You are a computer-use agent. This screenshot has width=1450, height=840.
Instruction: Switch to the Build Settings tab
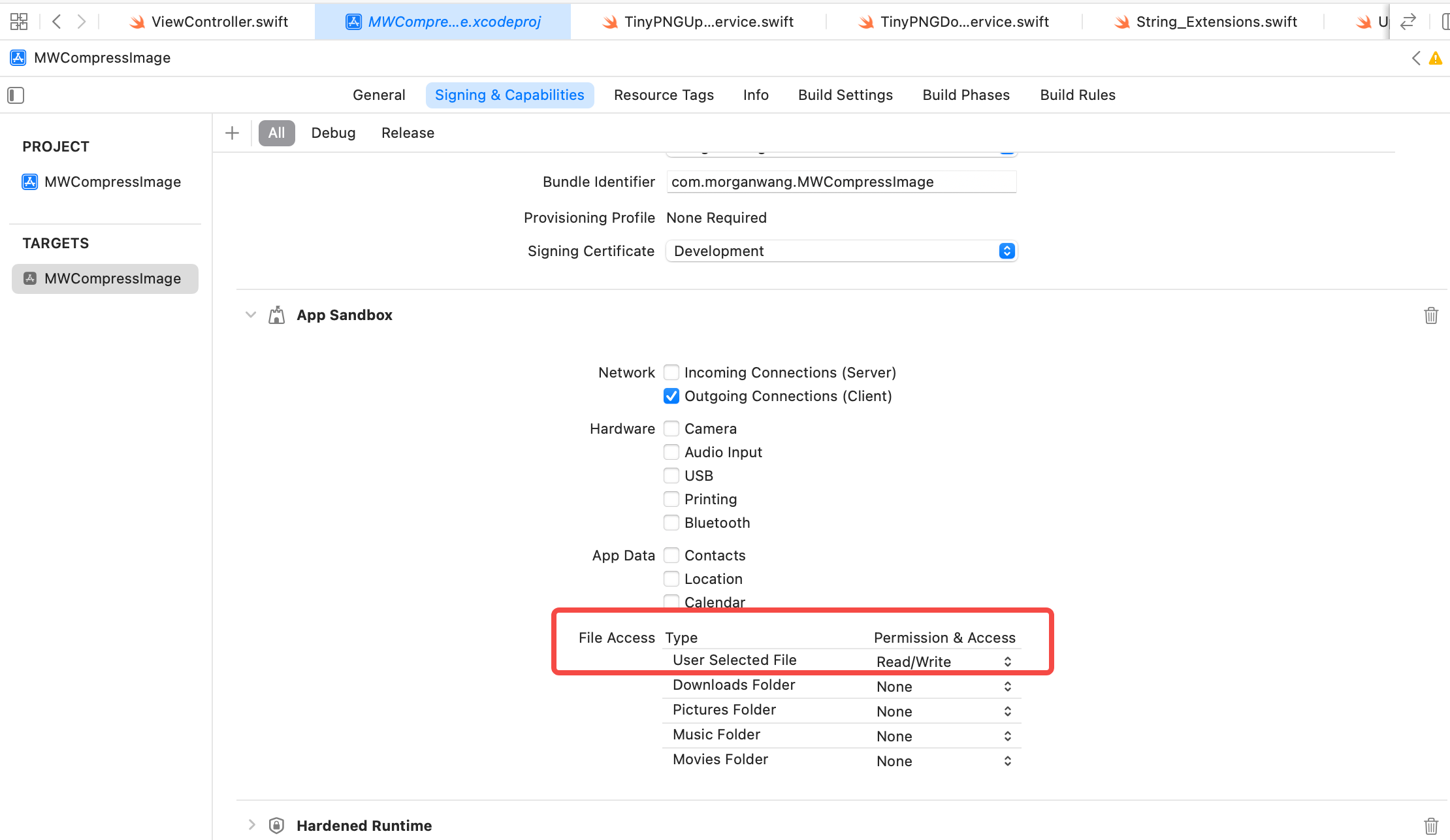(x=845, y=95)
